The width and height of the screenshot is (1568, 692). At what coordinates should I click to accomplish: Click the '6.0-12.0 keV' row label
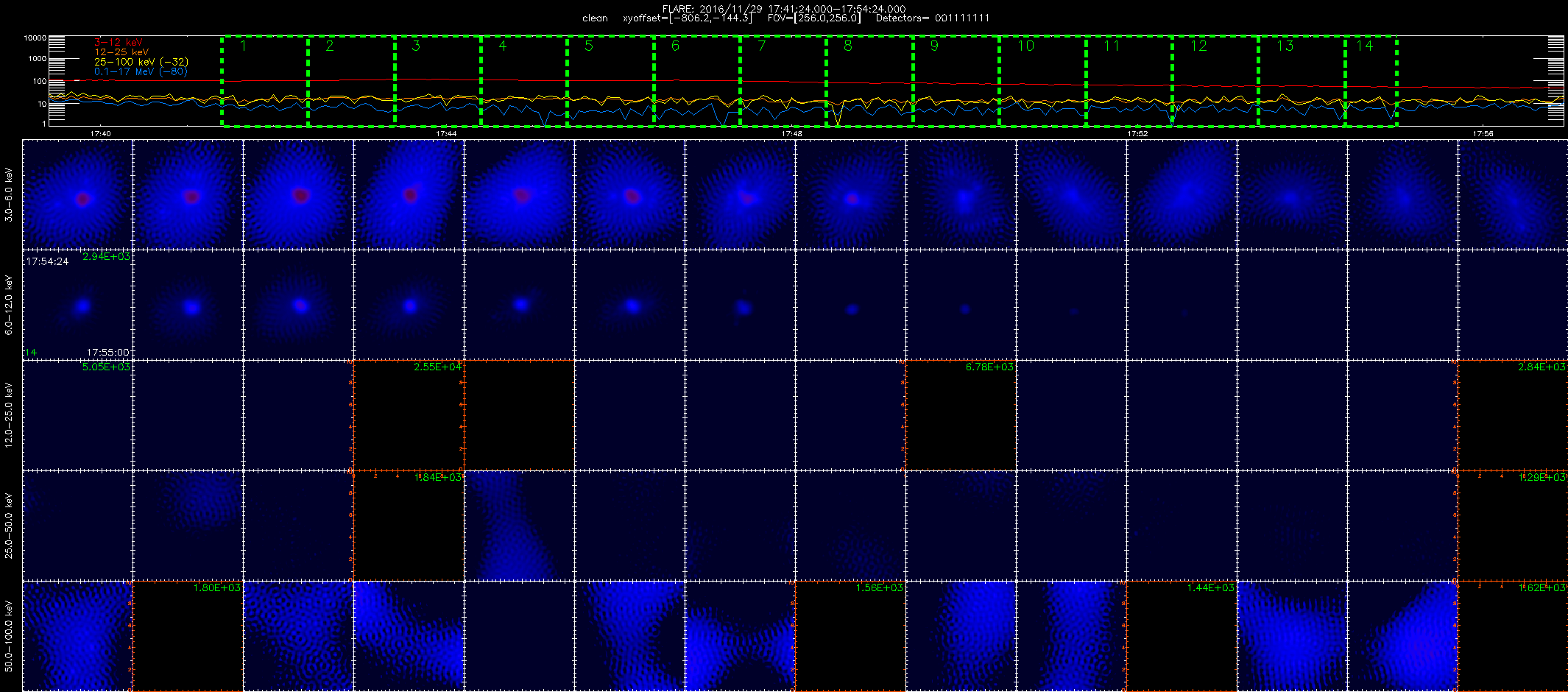[9, 305]
